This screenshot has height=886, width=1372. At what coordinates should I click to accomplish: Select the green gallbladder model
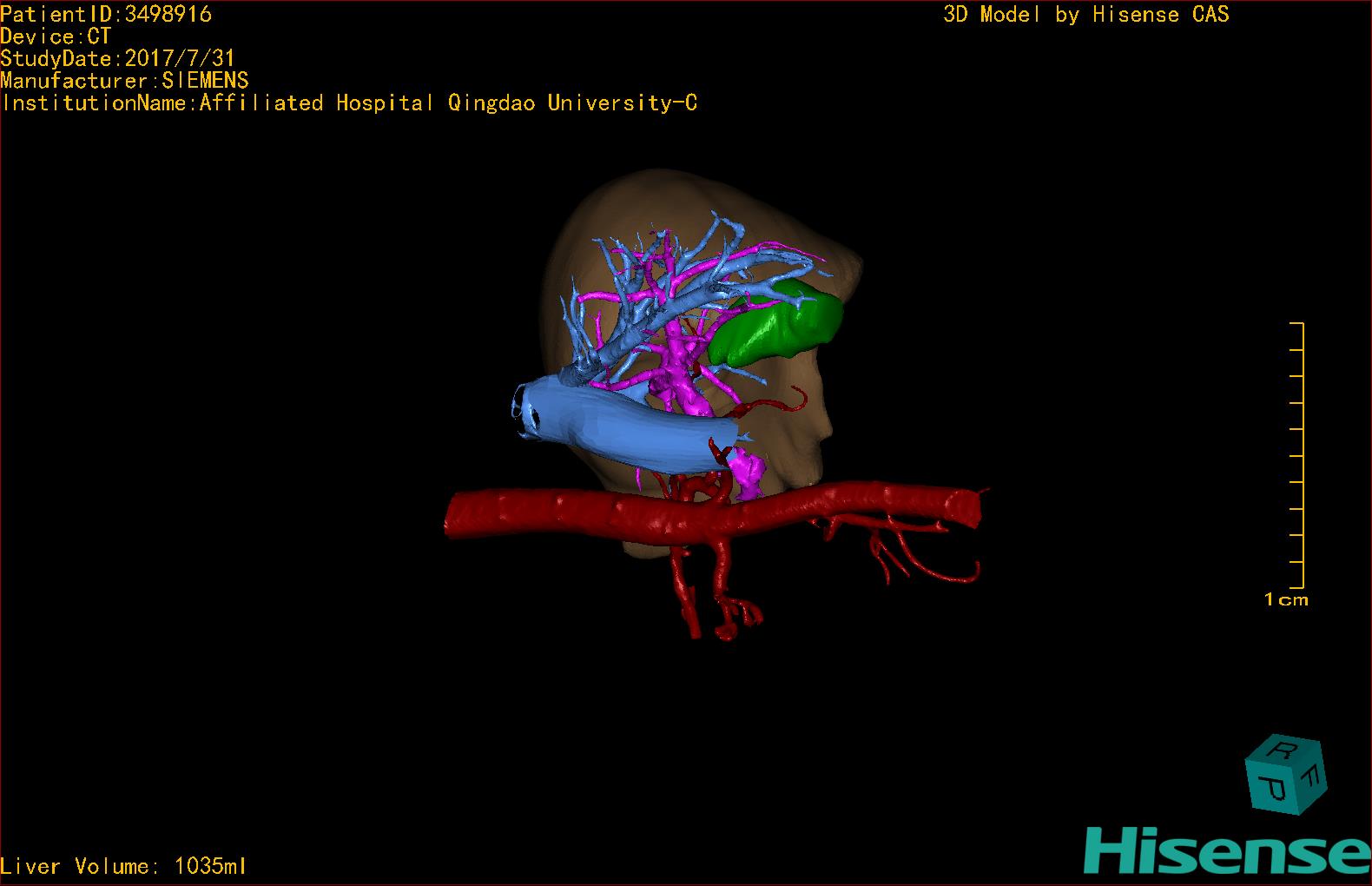point(776,322)
